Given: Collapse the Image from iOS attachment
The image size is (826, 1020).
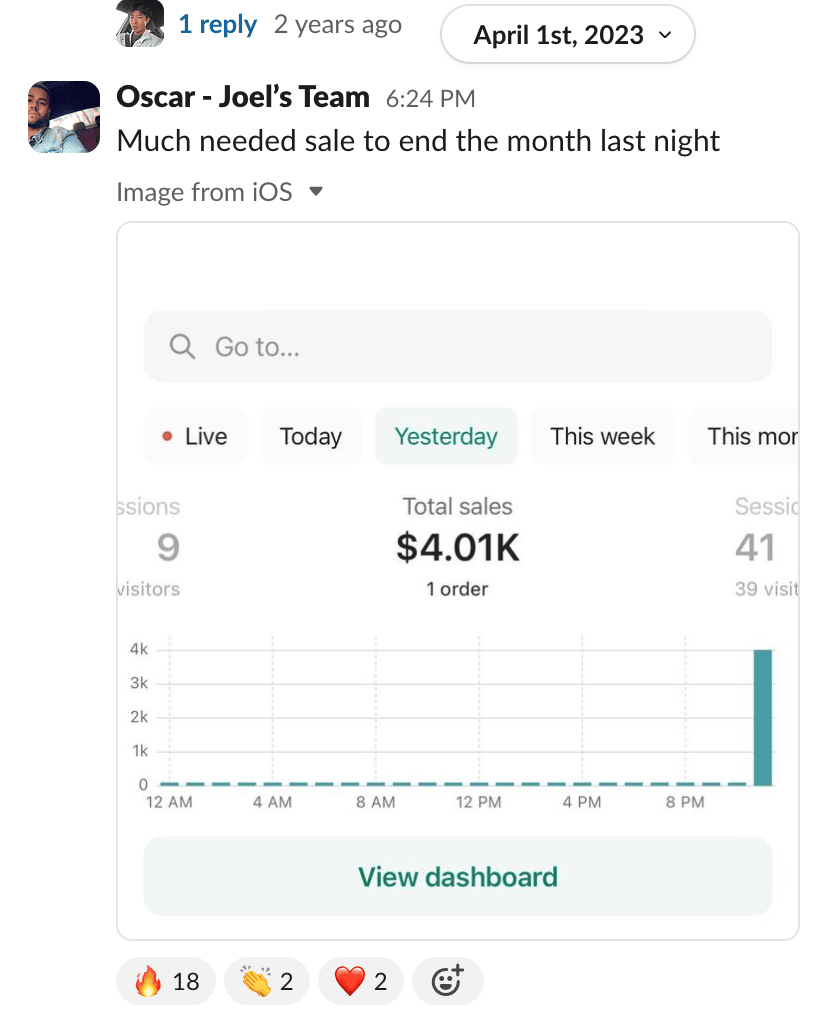Looking at the screenshot, I should click(x=316, y=191).
